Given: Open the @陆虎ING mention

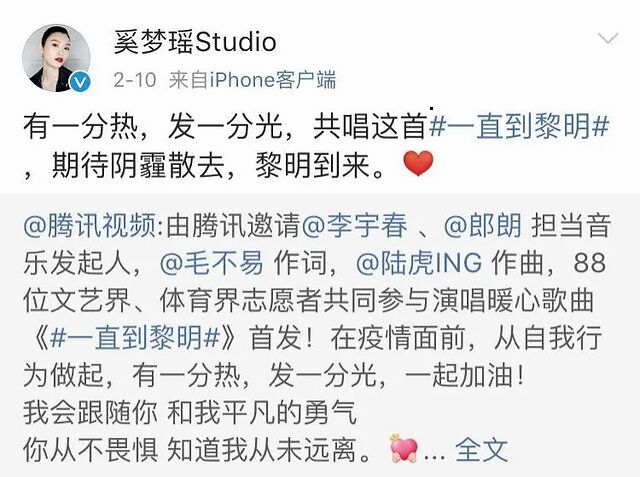Looking at the screenshot, I should pyautogui.click(x=419, y=263).
